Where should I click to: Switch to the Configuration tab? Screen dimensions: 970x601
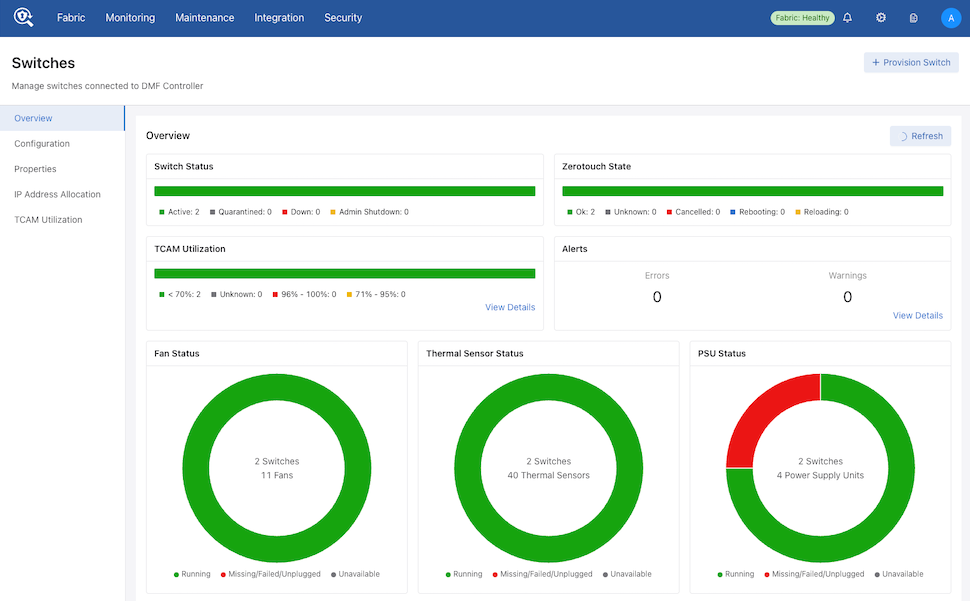(42, 144)
